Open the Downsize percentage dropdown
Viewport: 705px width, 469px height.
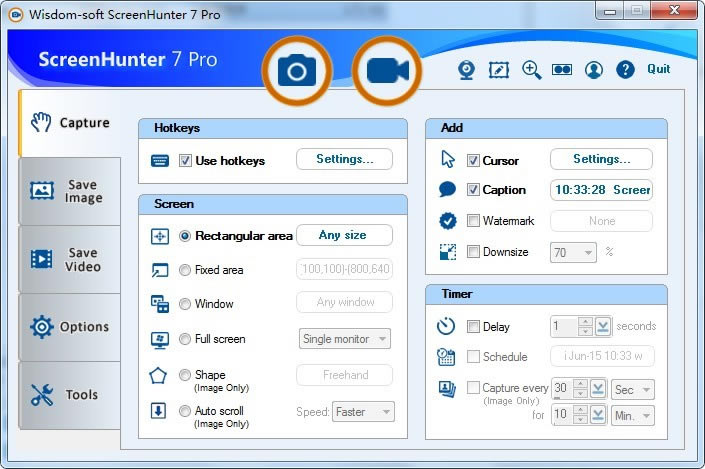574,253
